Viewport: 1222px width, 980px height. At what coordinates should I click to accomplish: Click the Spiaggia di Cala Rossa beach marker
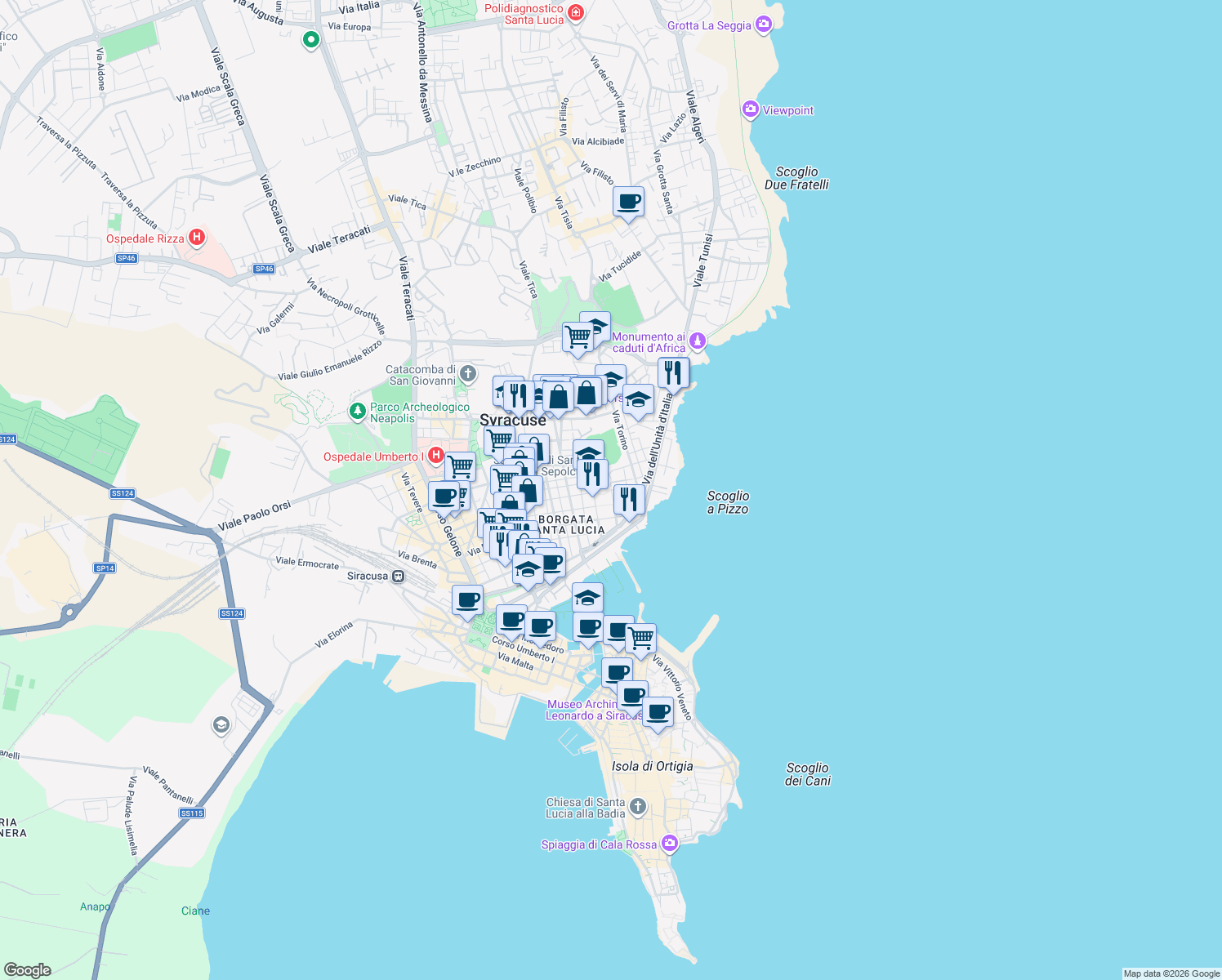pyautogui.click(x=669, y=844)
